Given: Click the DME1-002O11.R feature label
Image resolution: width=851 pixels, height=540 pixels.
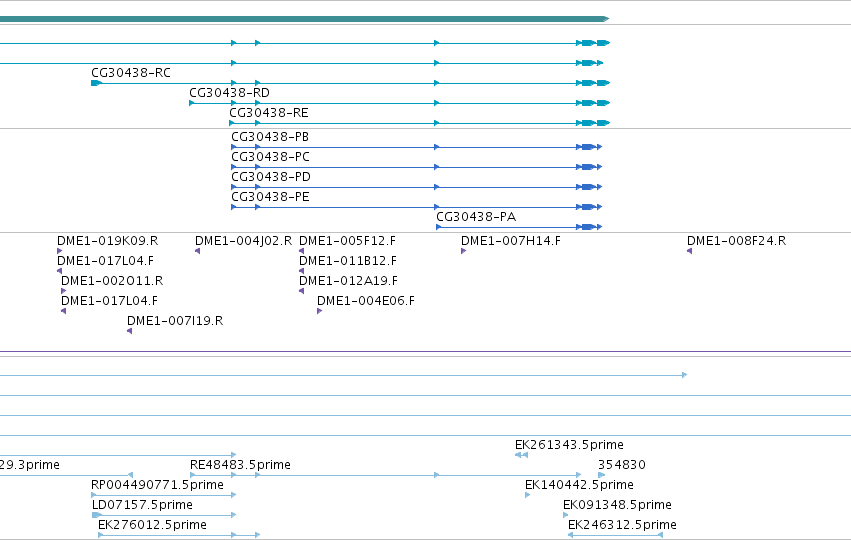Looking at the screenshot, I should point(112,281).
